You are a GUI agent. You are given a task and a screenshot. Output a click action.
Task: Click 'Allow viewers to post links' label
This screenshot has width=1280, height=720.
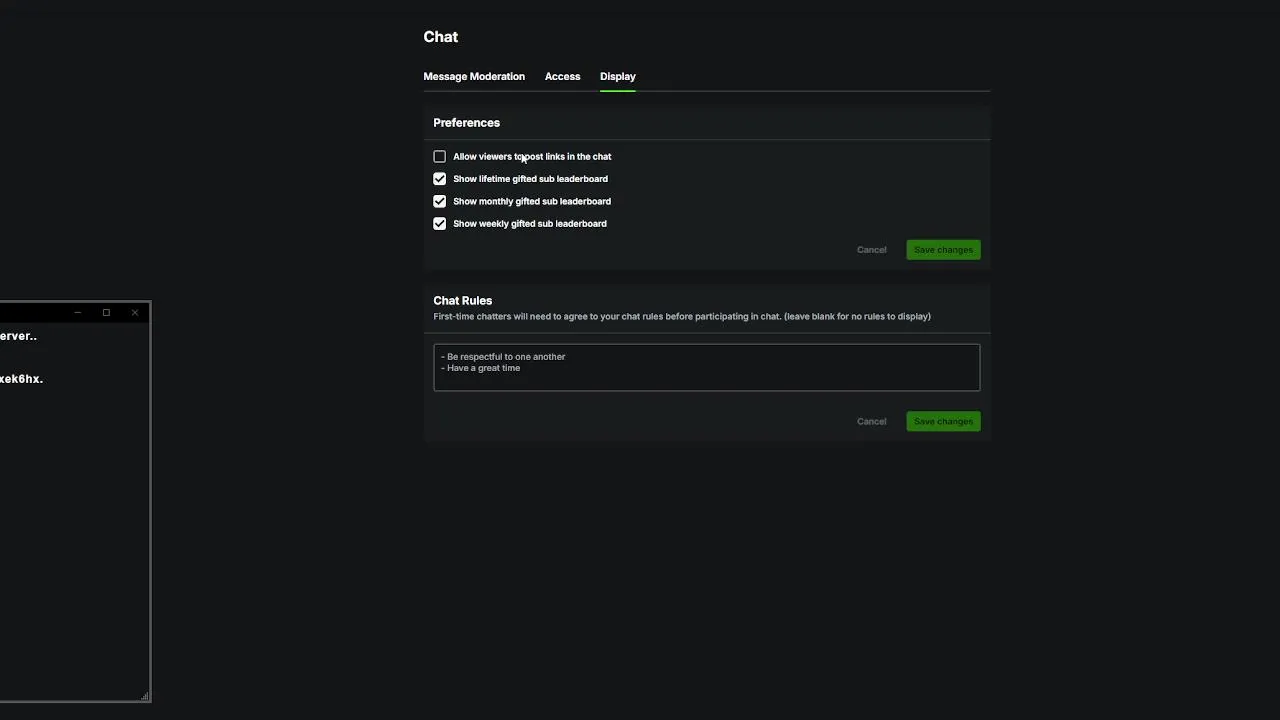532,157
